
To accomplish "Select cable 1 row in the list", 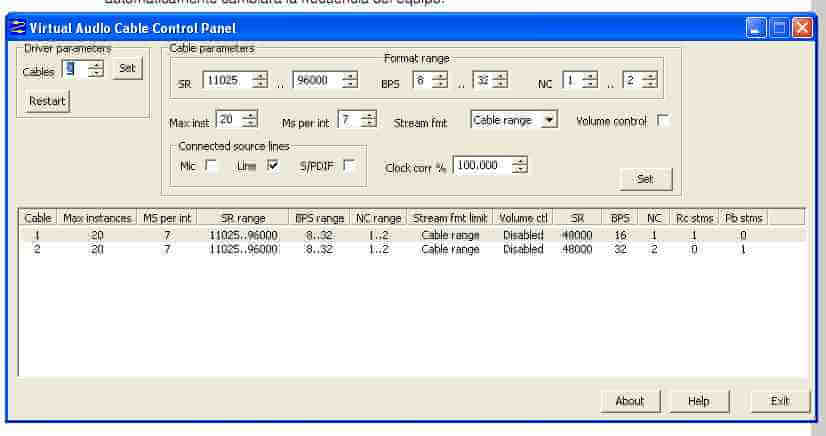I will 412,235.
